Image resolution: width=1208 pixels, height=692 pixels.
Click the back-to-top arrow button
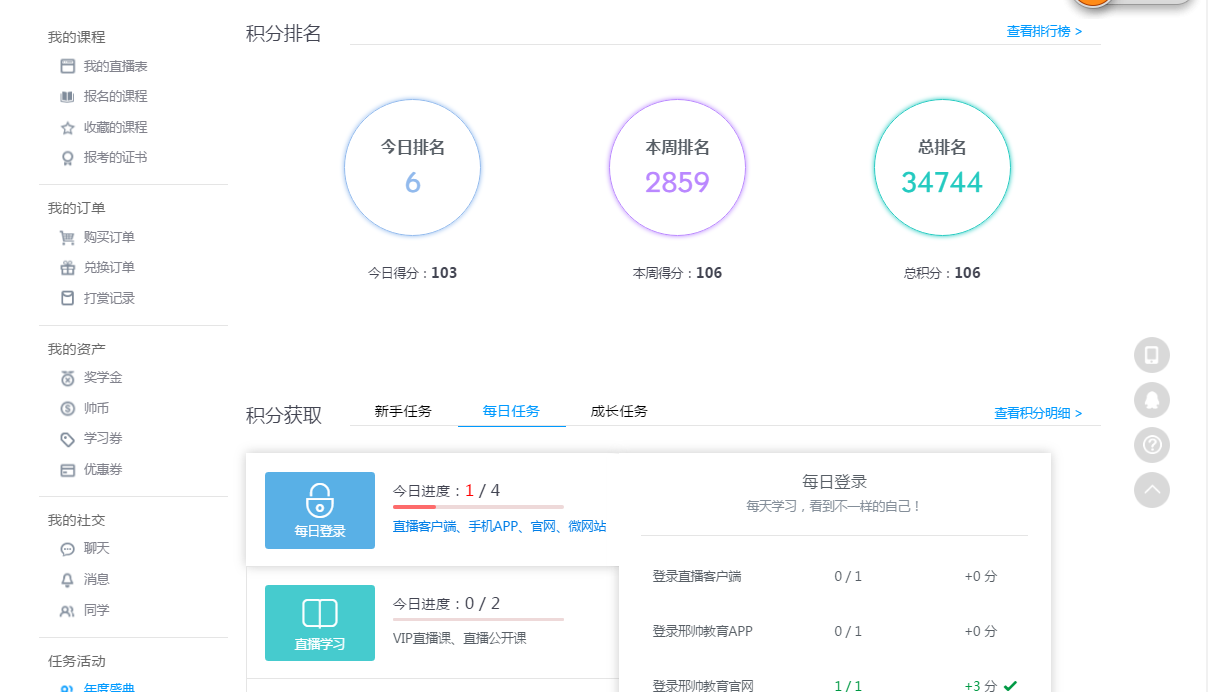click(x=1151, y=490)
